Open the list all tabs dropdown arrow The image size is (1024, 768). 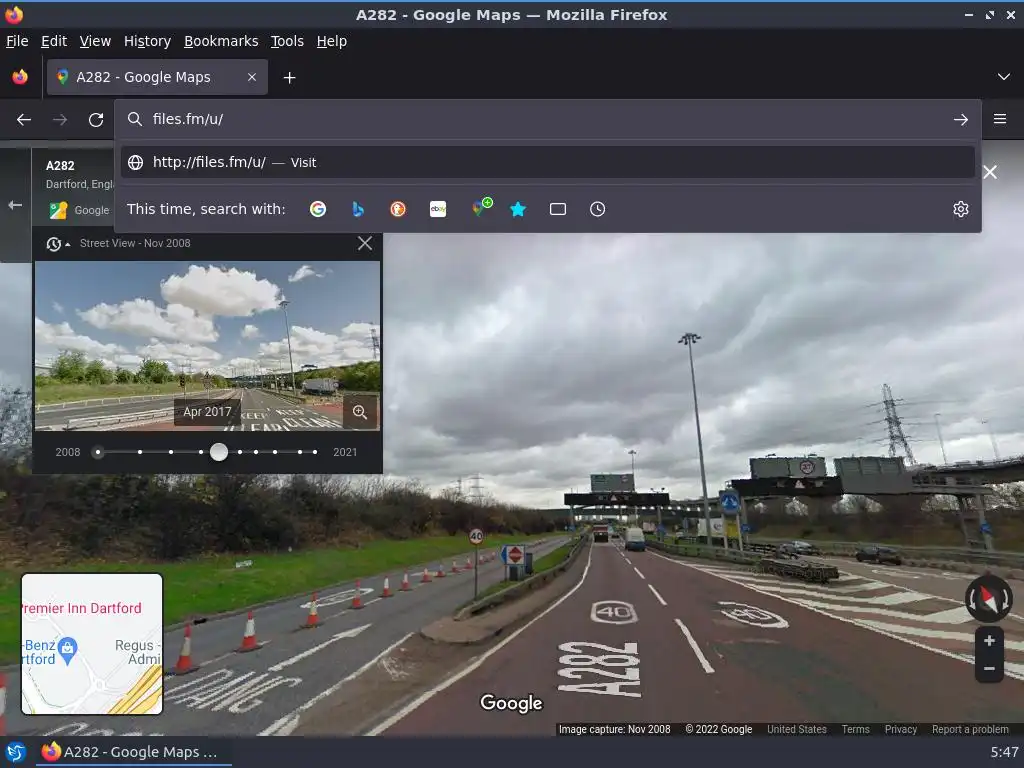[1004, 77]
